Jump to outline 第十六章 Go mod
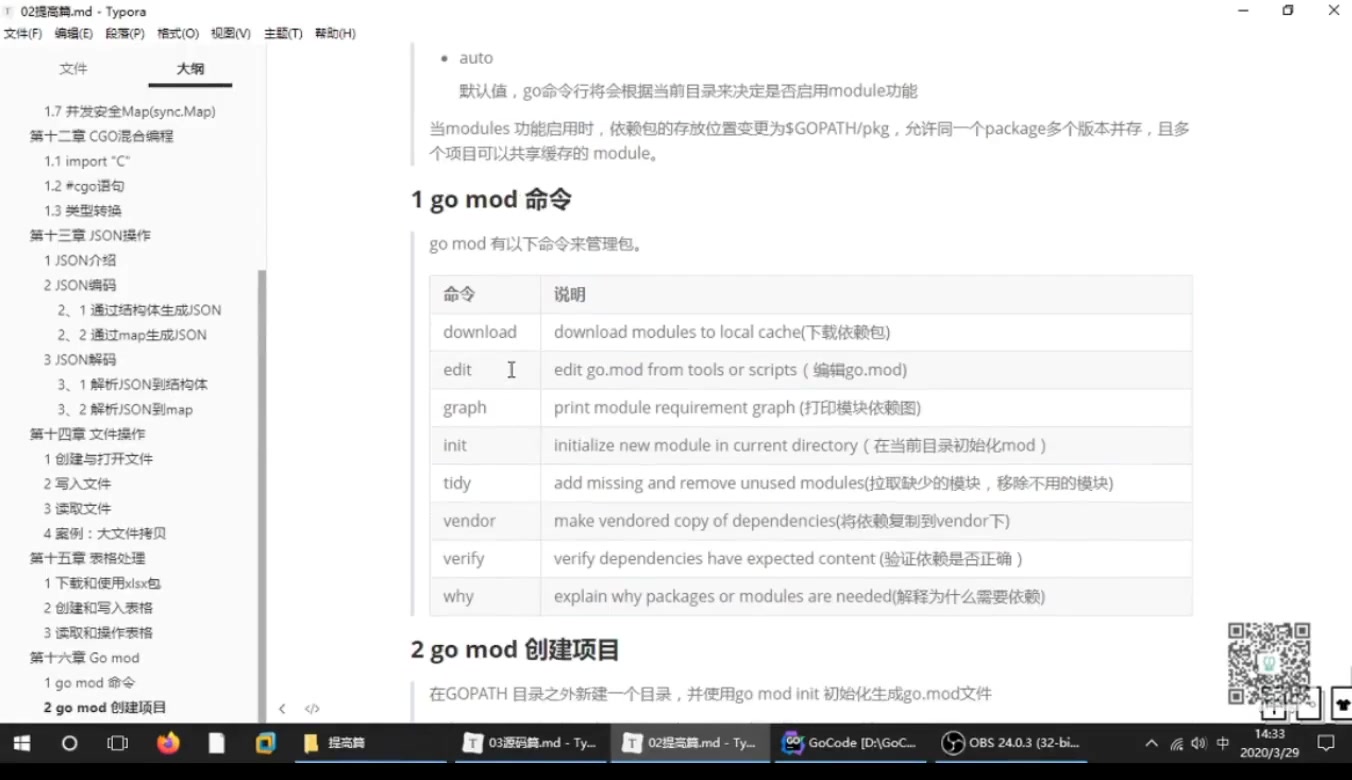 pyautogui.click(x=84, y=657)
